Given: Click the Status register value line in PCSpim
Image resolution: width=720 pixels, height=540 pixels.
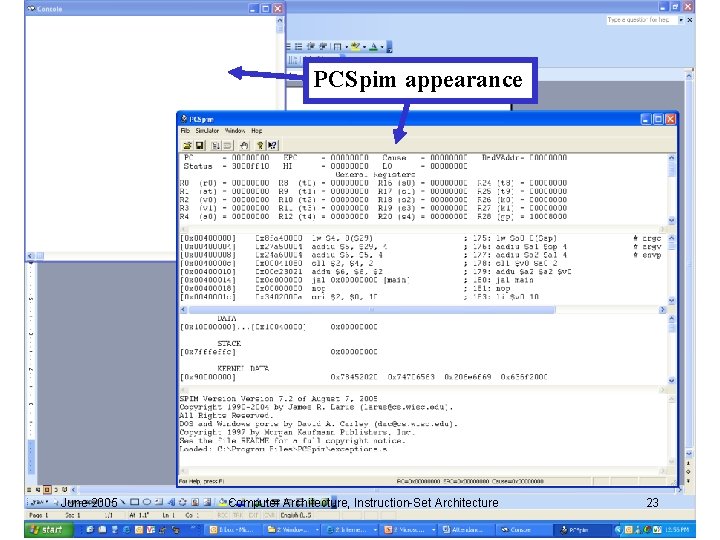Looking at the screenshot, I should [x=226, y=166].
